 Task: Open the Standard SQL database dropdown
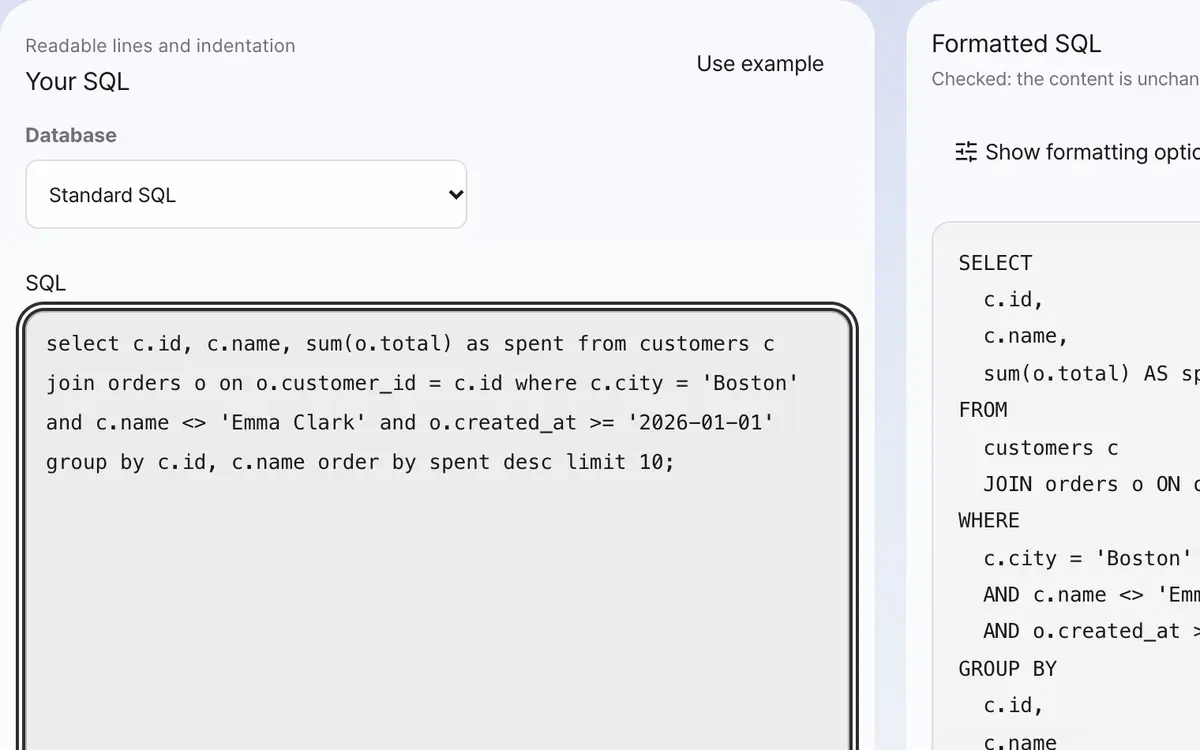pos(246,194)
